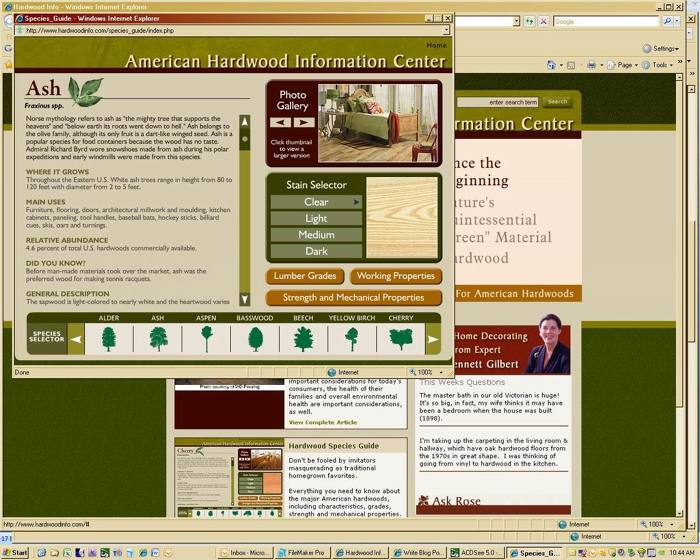Click the Feeds icon in IE command bar
The image size is (700, 560).
point(571,65)
